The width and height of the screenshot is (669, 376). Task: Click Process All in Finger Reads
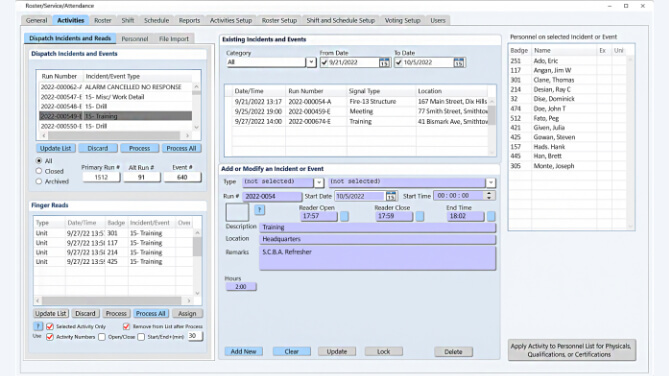pos(151,313)
